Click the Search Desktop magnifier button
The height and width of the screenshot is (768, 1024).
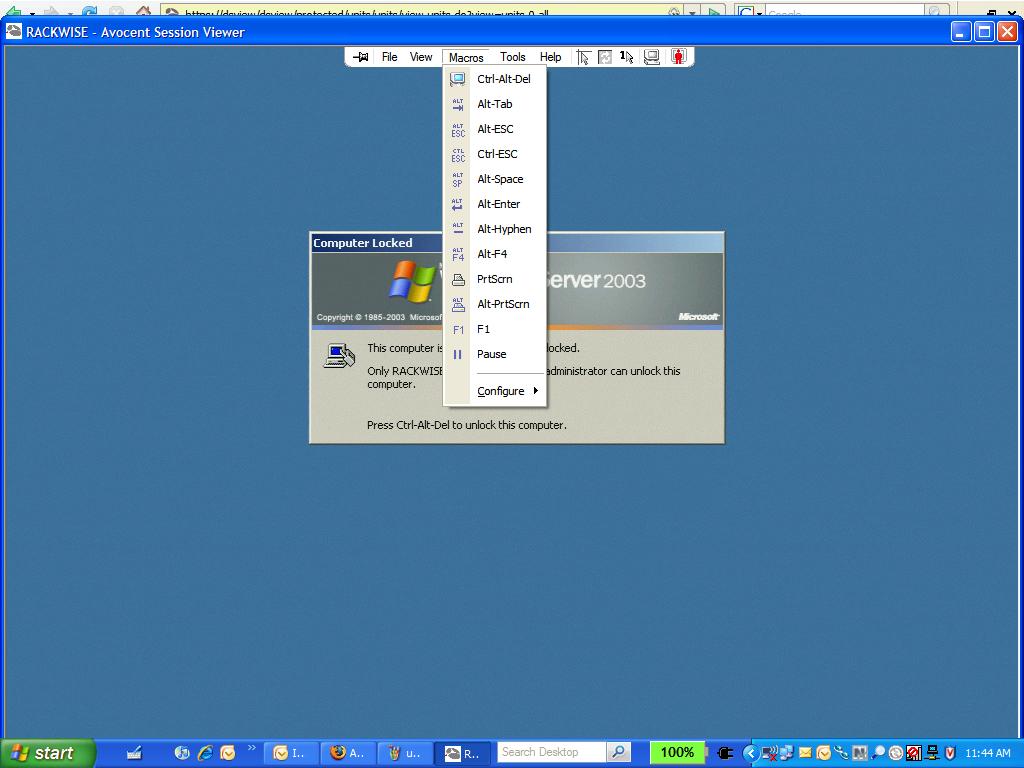click(619, 752)
